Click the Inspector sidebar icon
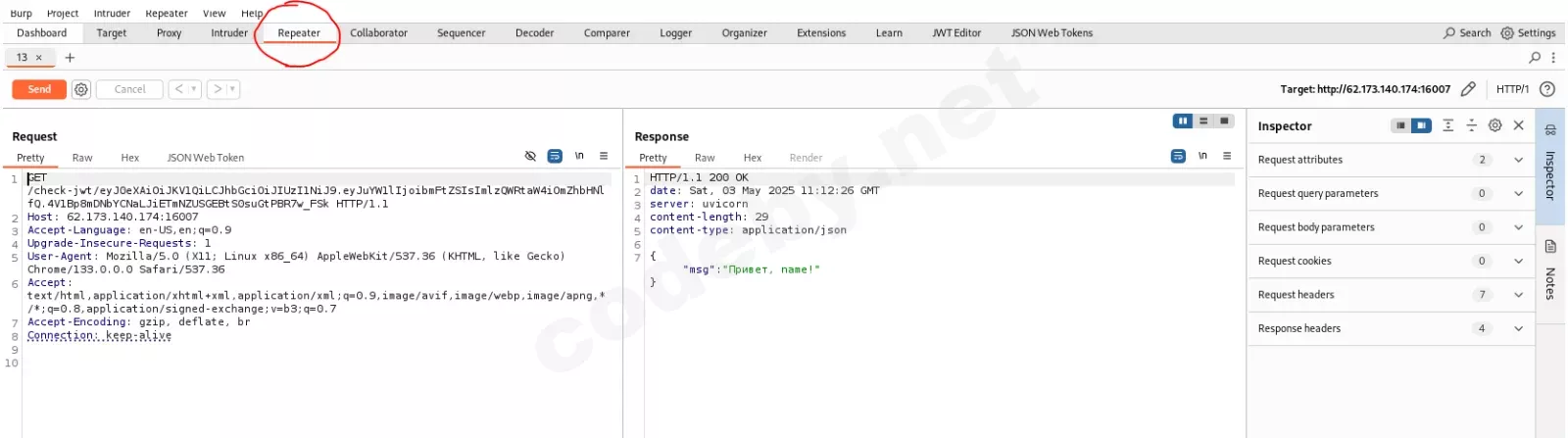 tap(1550, 129)
